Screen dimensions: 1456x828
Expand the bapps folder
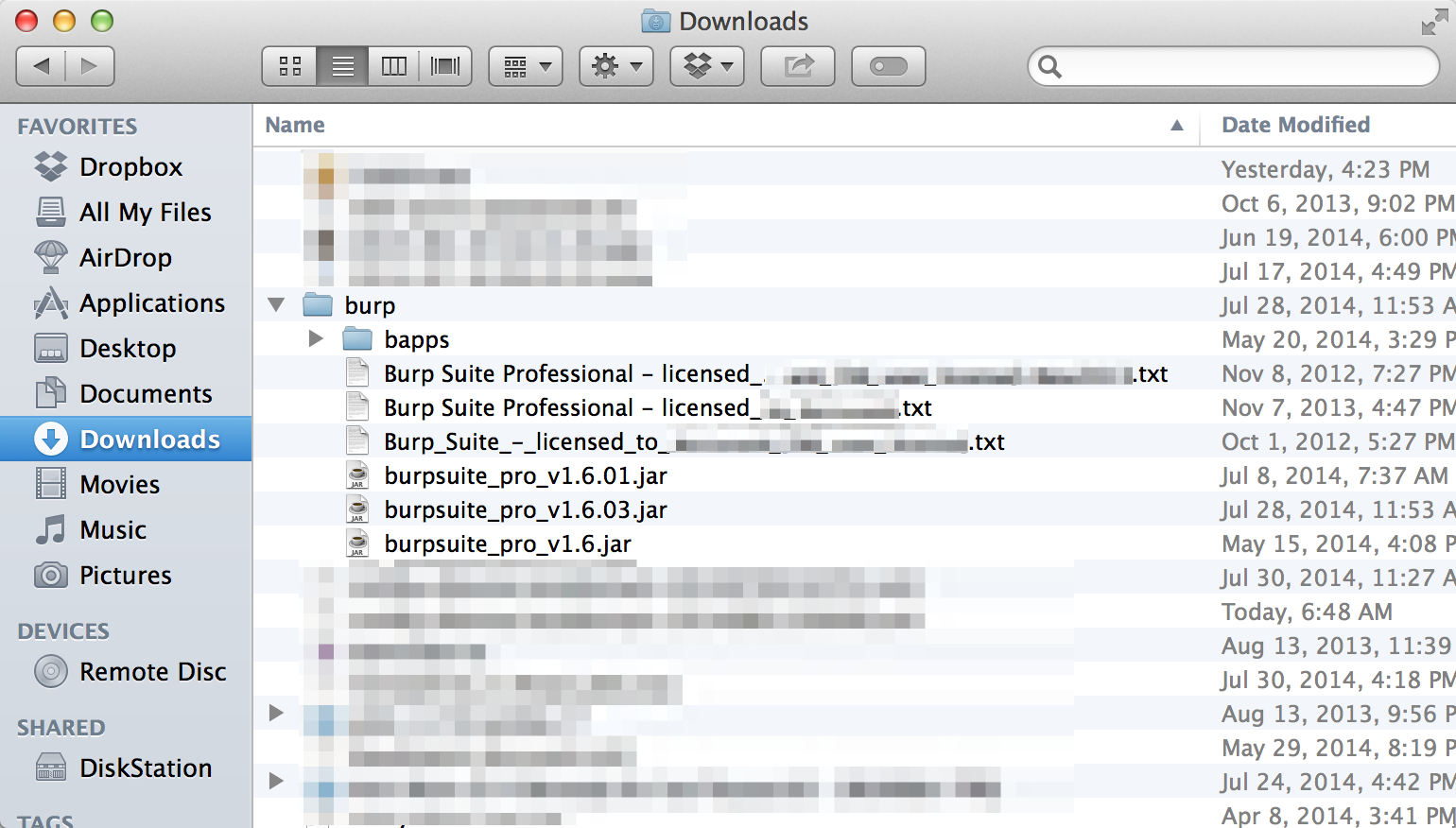[x=316, y=338]
